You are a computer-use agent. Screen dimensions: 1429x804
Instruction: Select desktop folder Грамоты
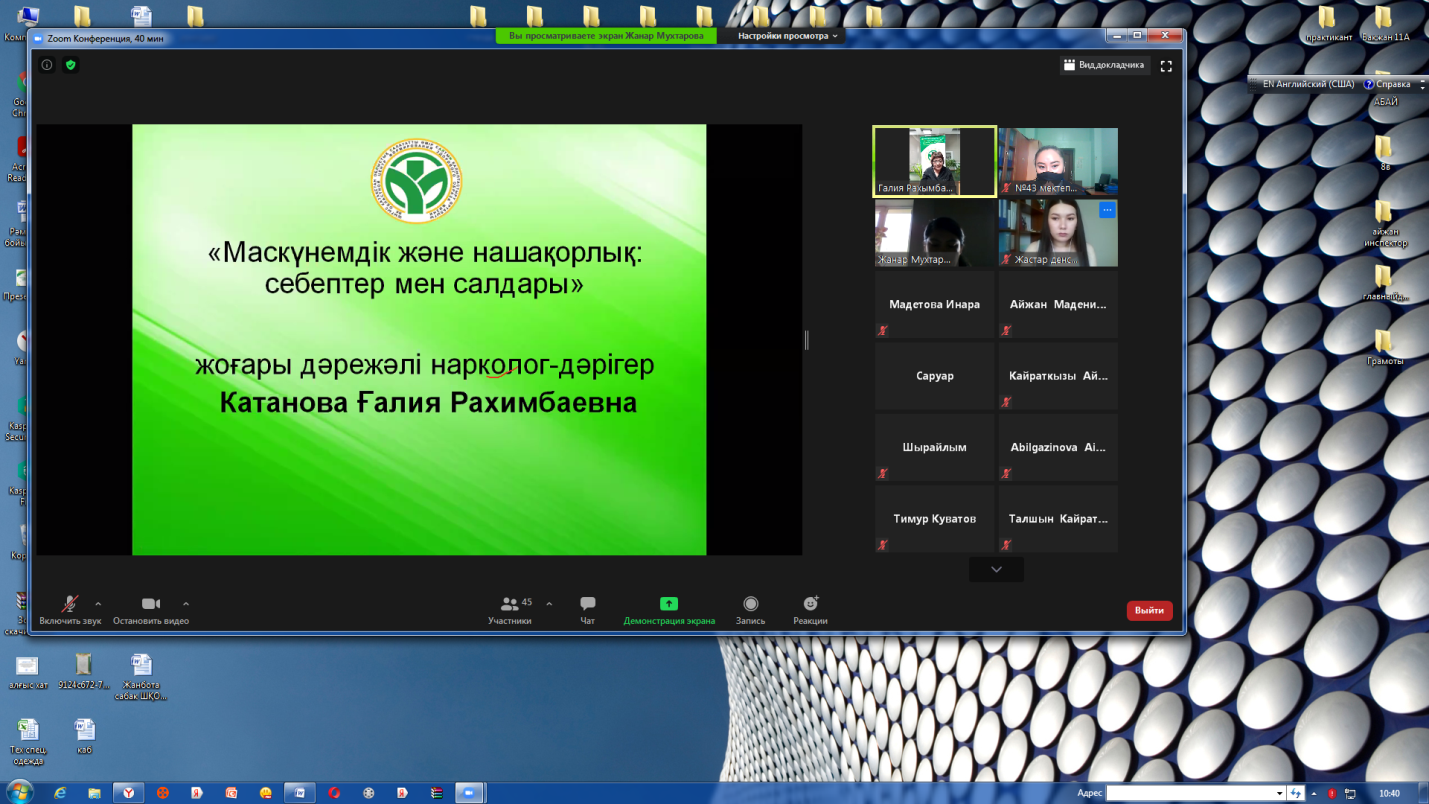click(1384, 347)
